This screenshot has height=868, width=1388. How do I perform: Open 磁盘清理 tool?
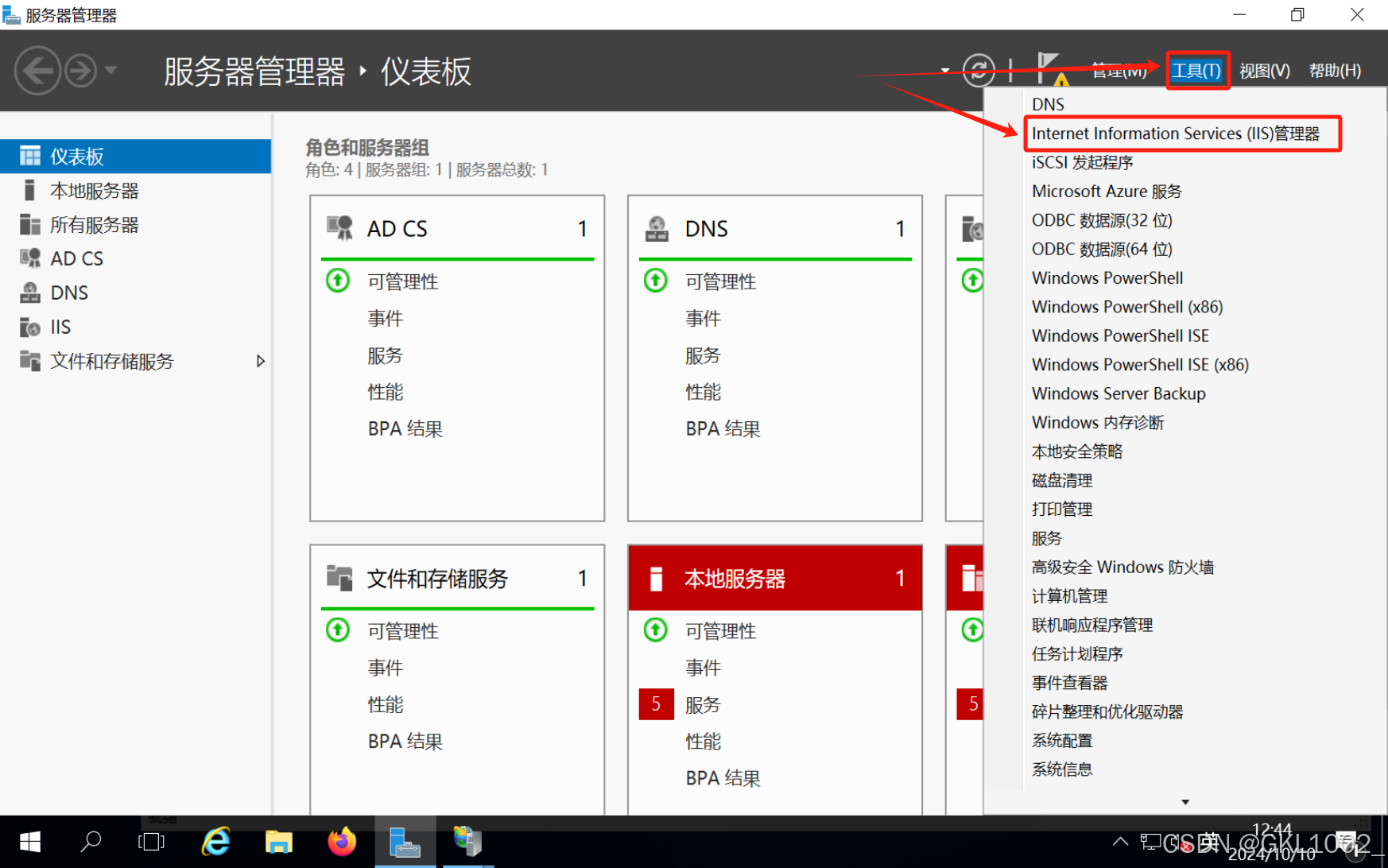pyautogui.click(x=1062, y=480)
